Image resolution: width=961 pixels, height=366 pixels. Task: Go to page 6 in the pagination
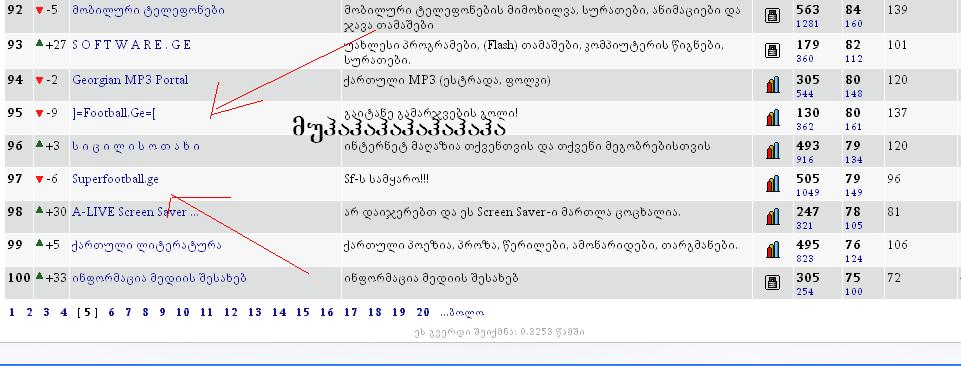[x=112, y=313]
